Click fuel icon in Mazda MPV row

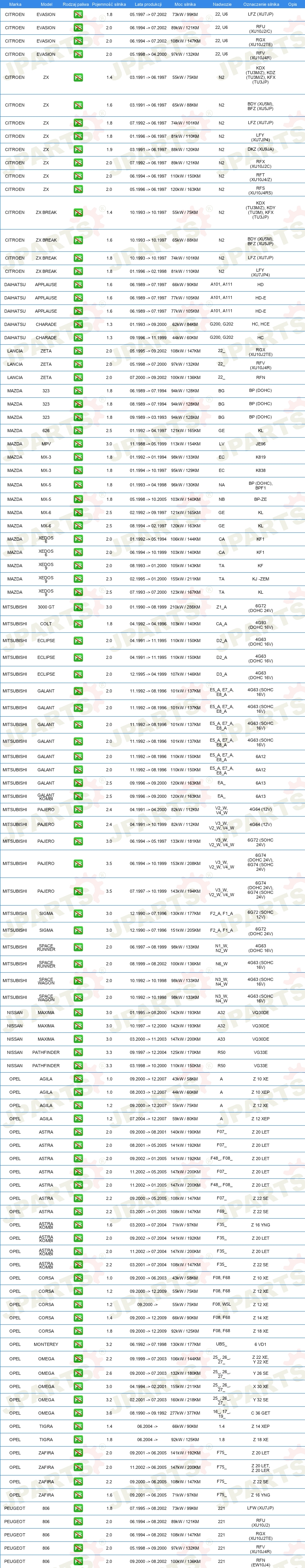[78, 444]
